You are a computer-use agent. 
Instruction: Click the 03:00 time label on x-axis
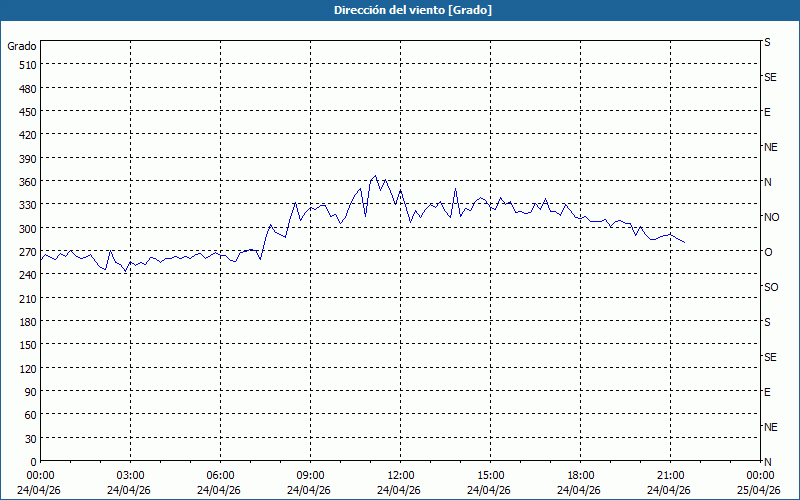(130, 475)
